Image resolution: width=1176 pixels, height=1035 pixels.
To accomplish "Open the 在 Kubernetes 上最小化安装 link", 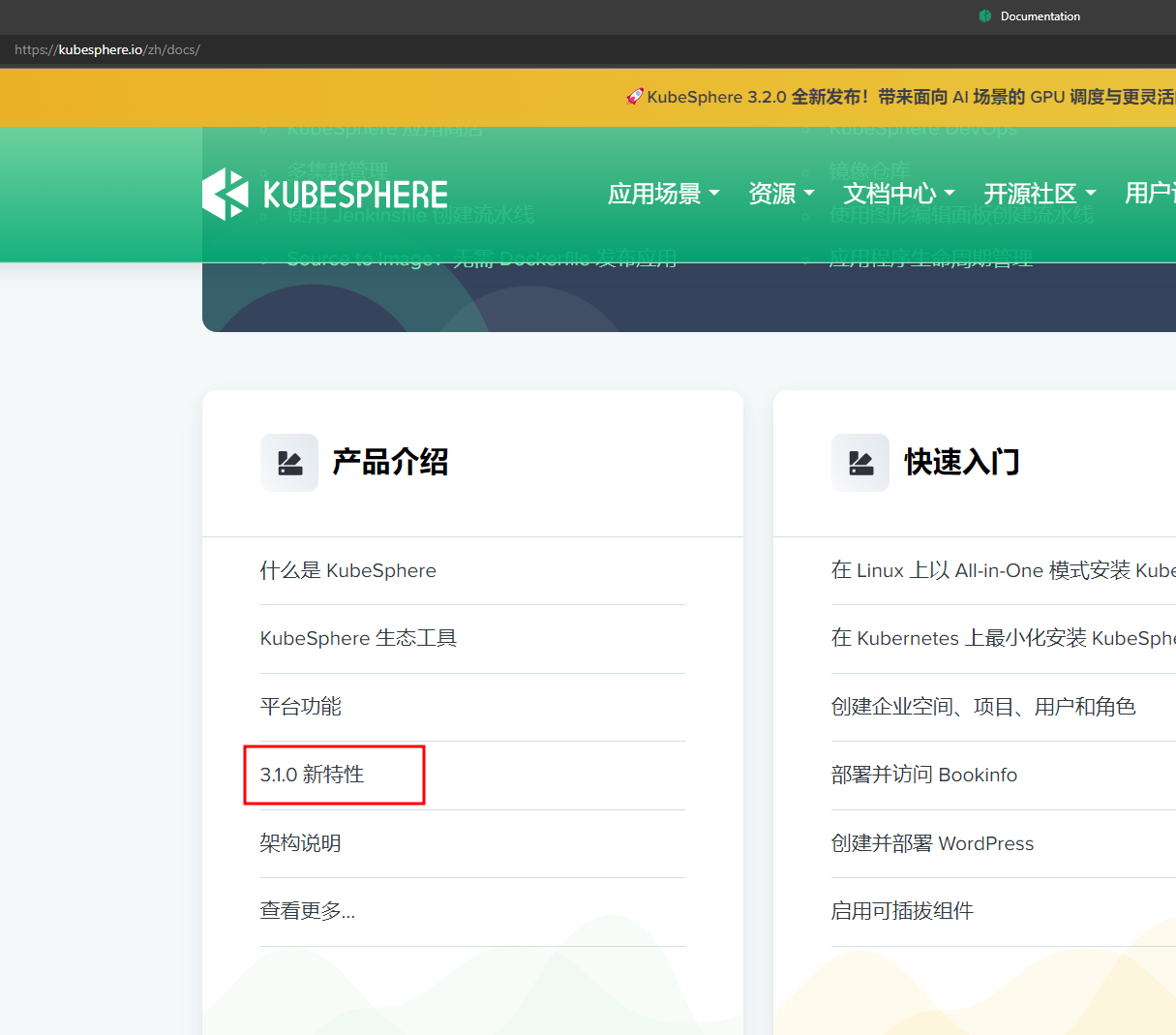I will [1004, 638].
